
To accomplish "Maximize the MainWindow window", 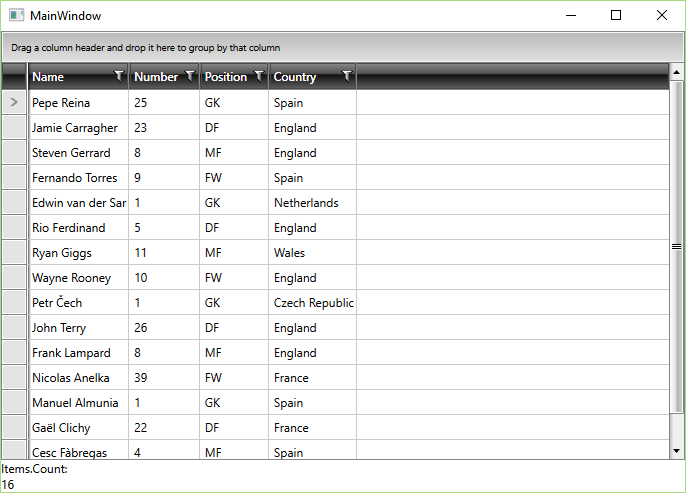I will coord(615,16).
